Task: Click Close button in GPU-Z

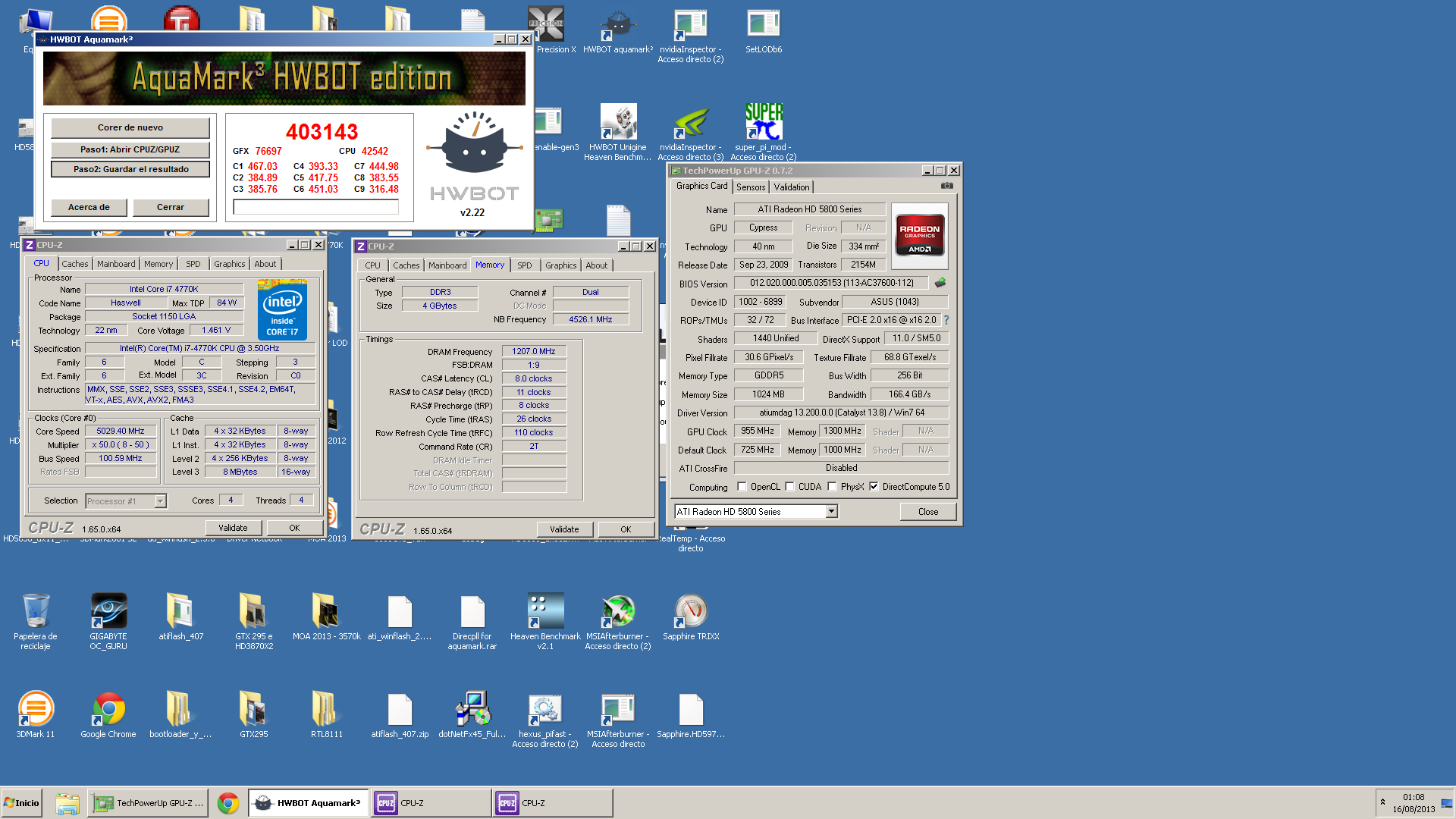Action: tap(928, 512)
